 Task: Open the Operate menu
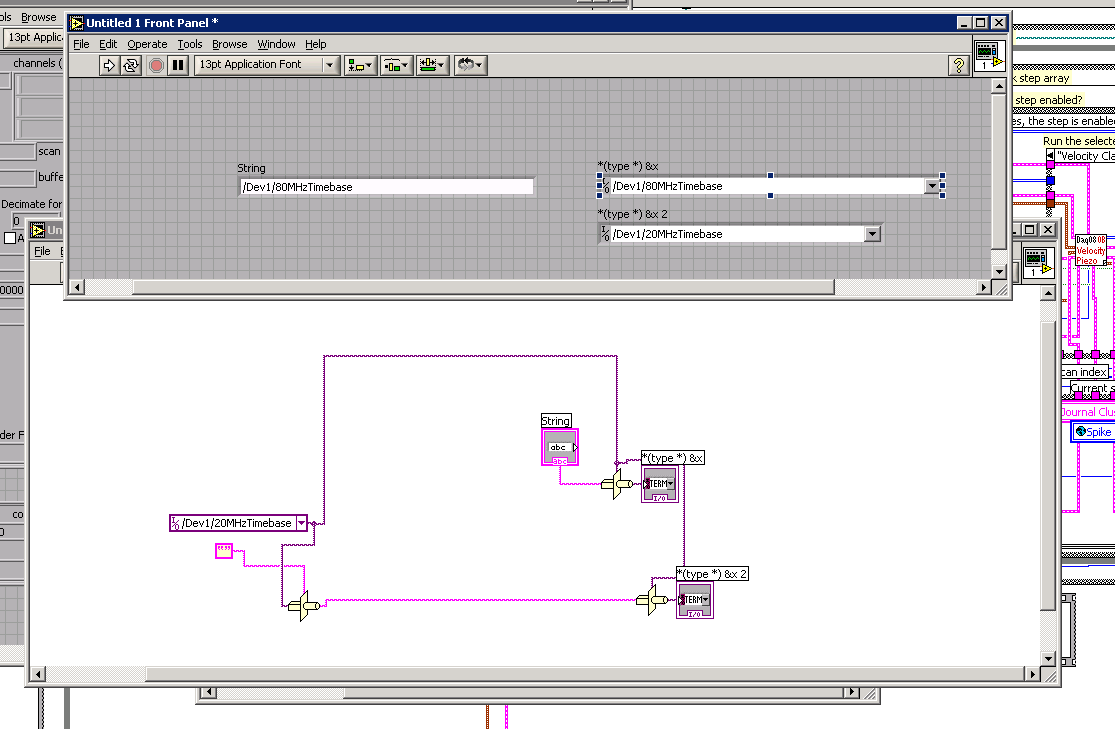[147, 44]
